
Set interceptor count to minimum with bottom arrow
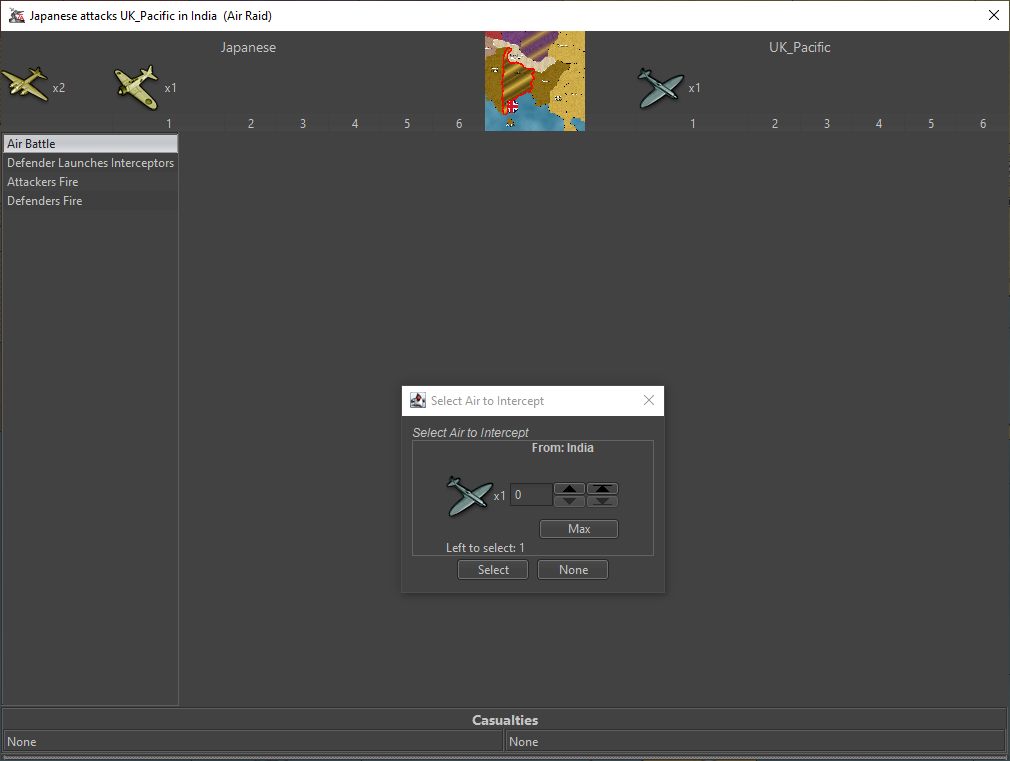point(602,501)
